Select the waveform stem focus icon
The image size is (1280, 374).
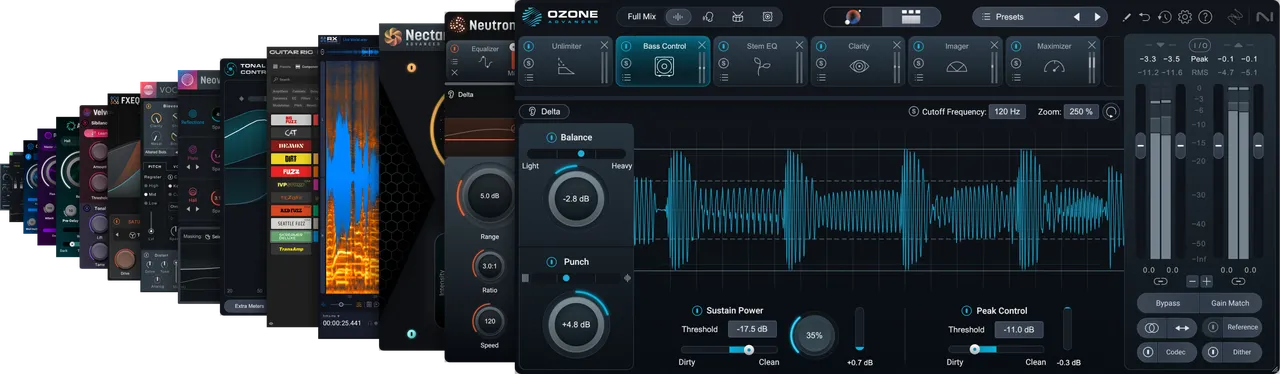tap(679, 17)
